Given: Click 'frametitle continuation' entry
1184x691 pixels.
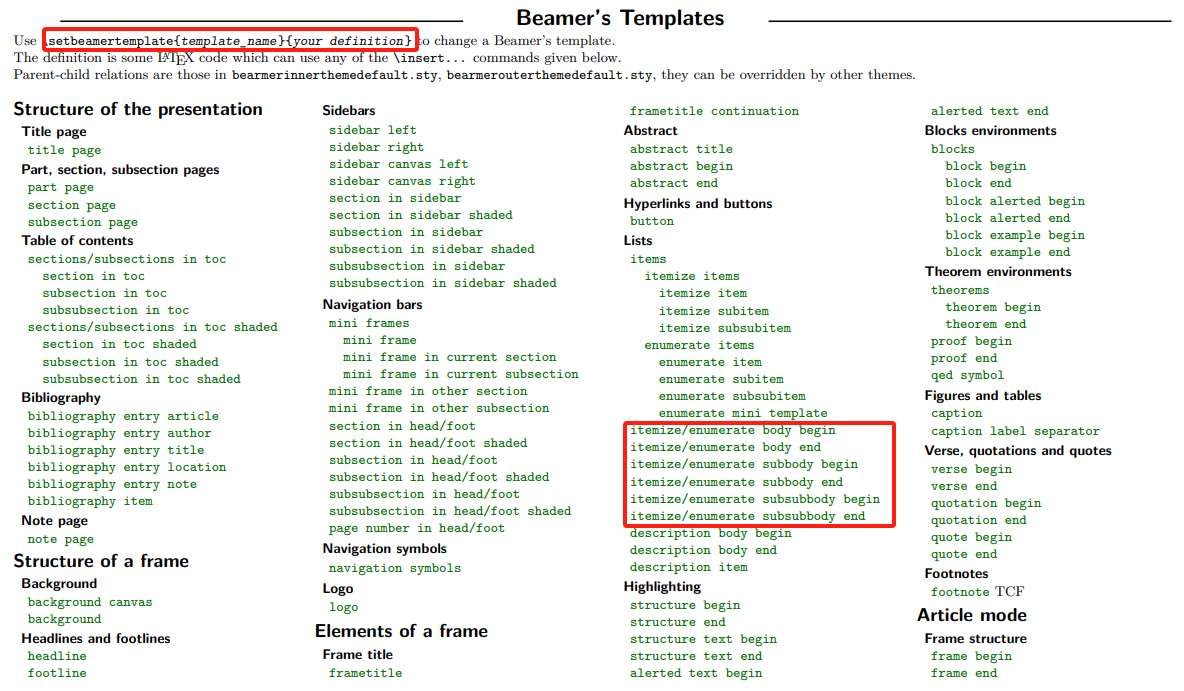Looking at the screenshot, I should coord(714,111).
